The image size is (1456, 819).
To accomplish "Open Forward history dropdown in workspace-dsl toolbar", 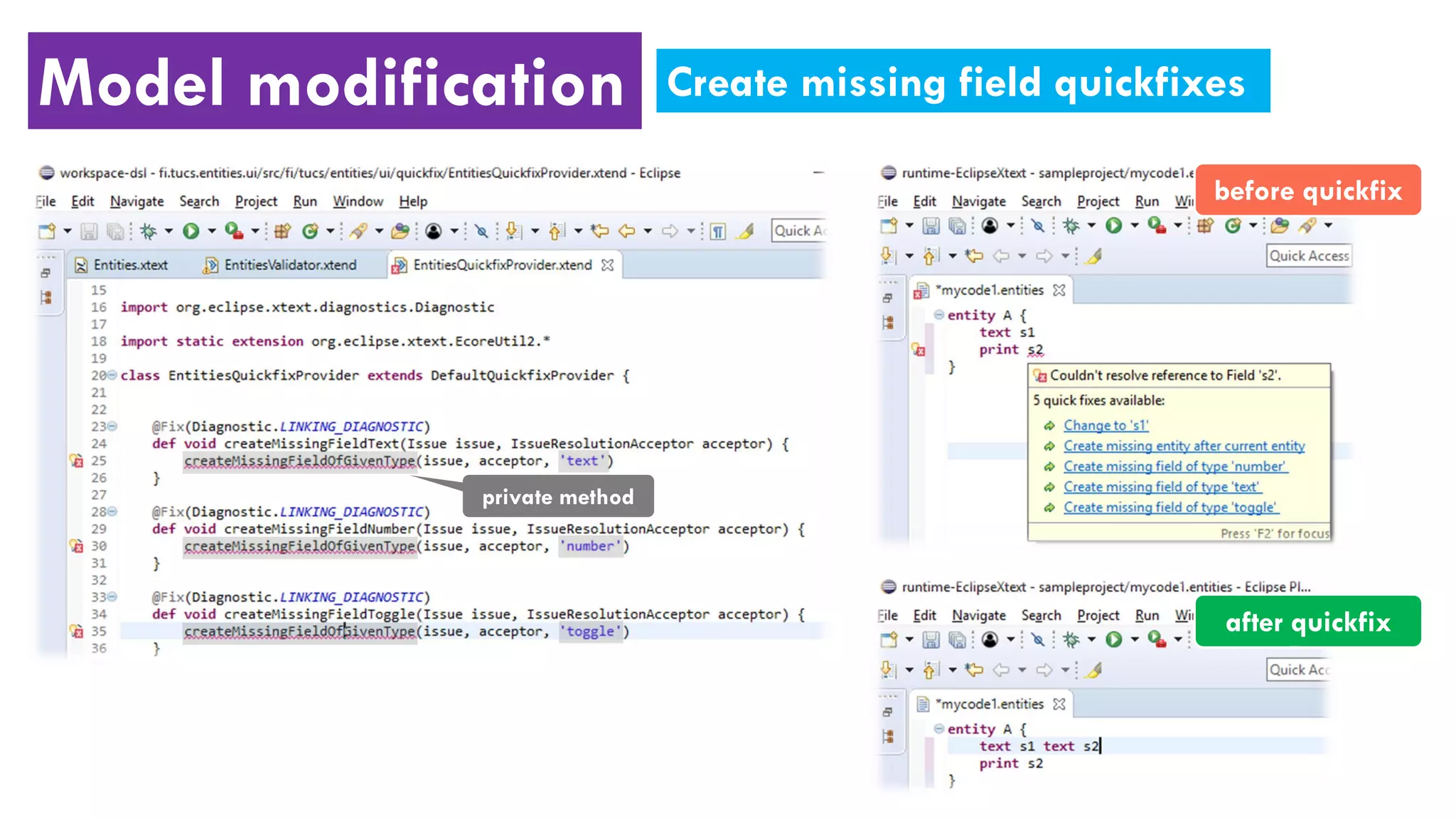I will point(690,231).
